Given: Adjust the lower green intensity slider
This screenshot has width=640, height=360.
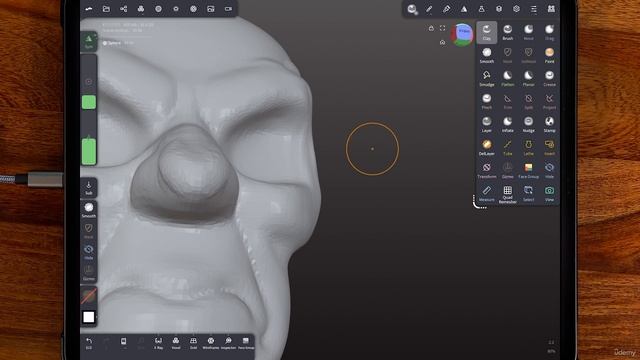Looking at the screenshot, I should [x=89, y=151].
